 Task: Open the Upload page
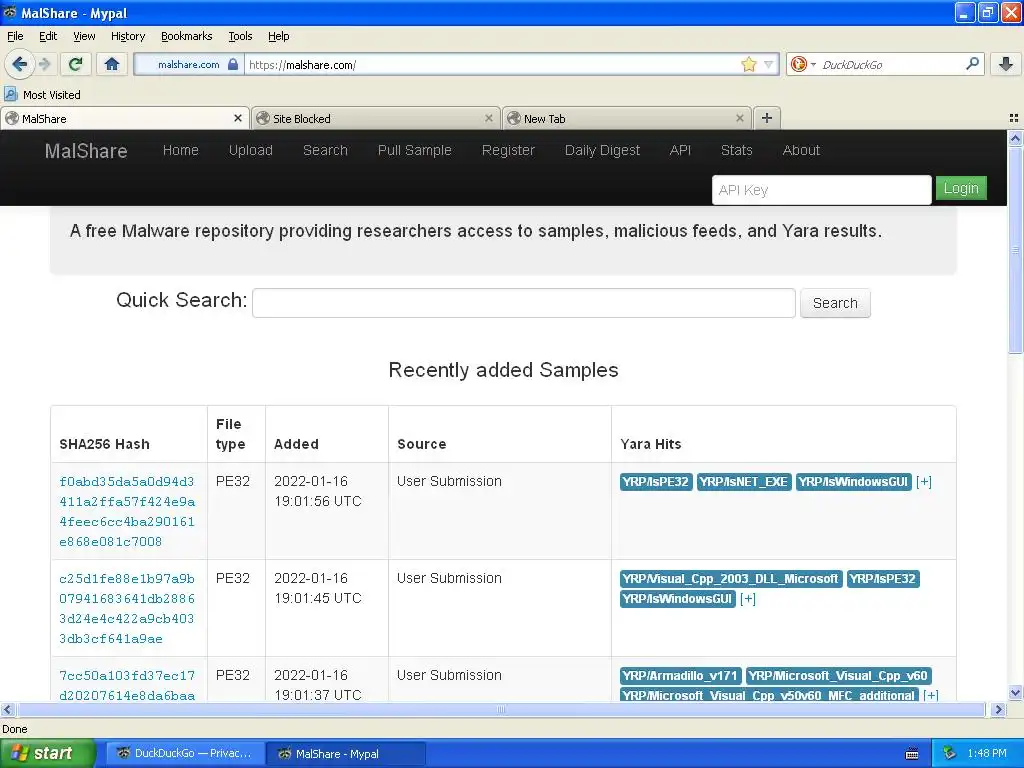click(250, 150)
